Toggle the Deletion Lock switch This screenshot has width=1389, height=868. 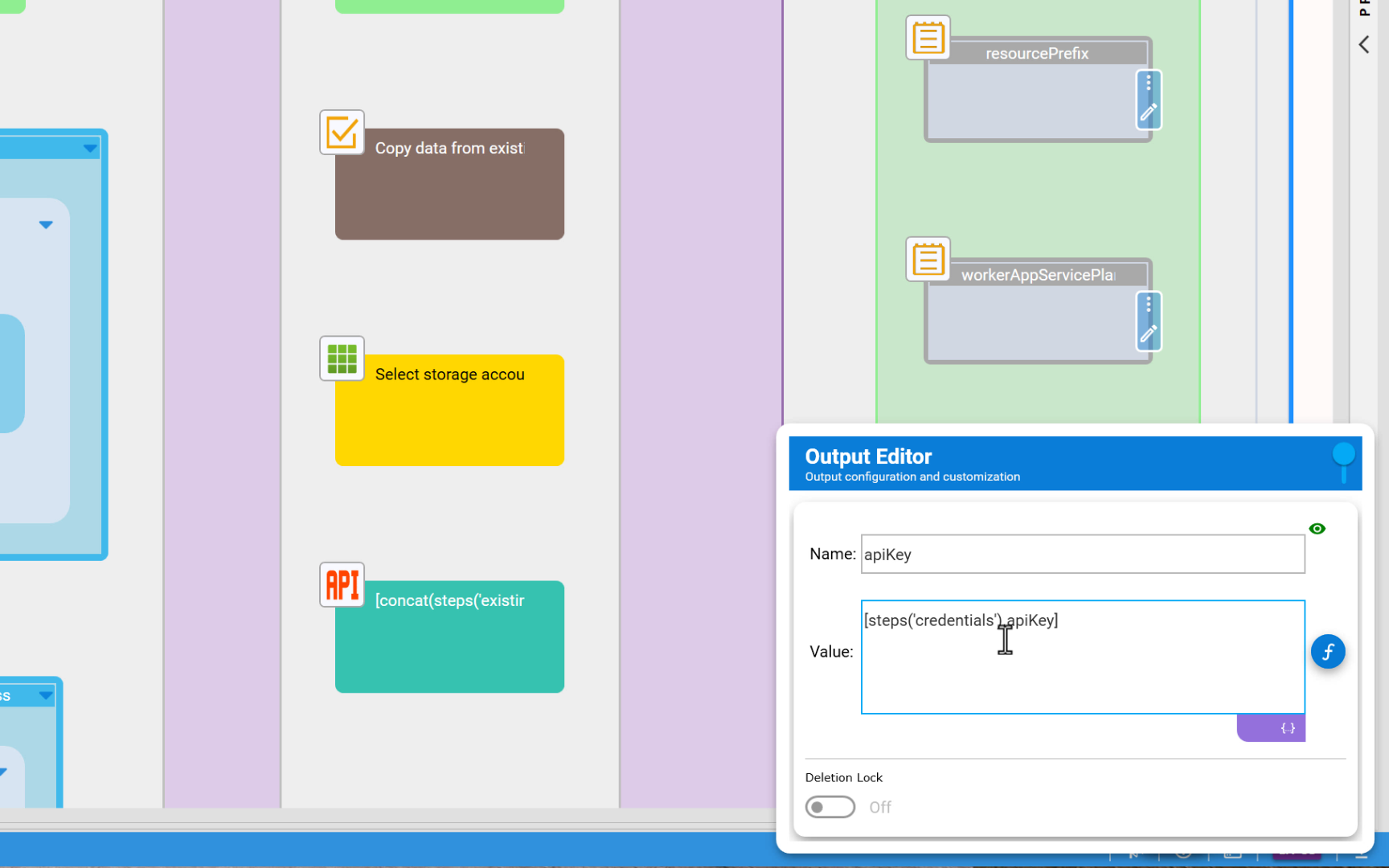coord(830,807)
